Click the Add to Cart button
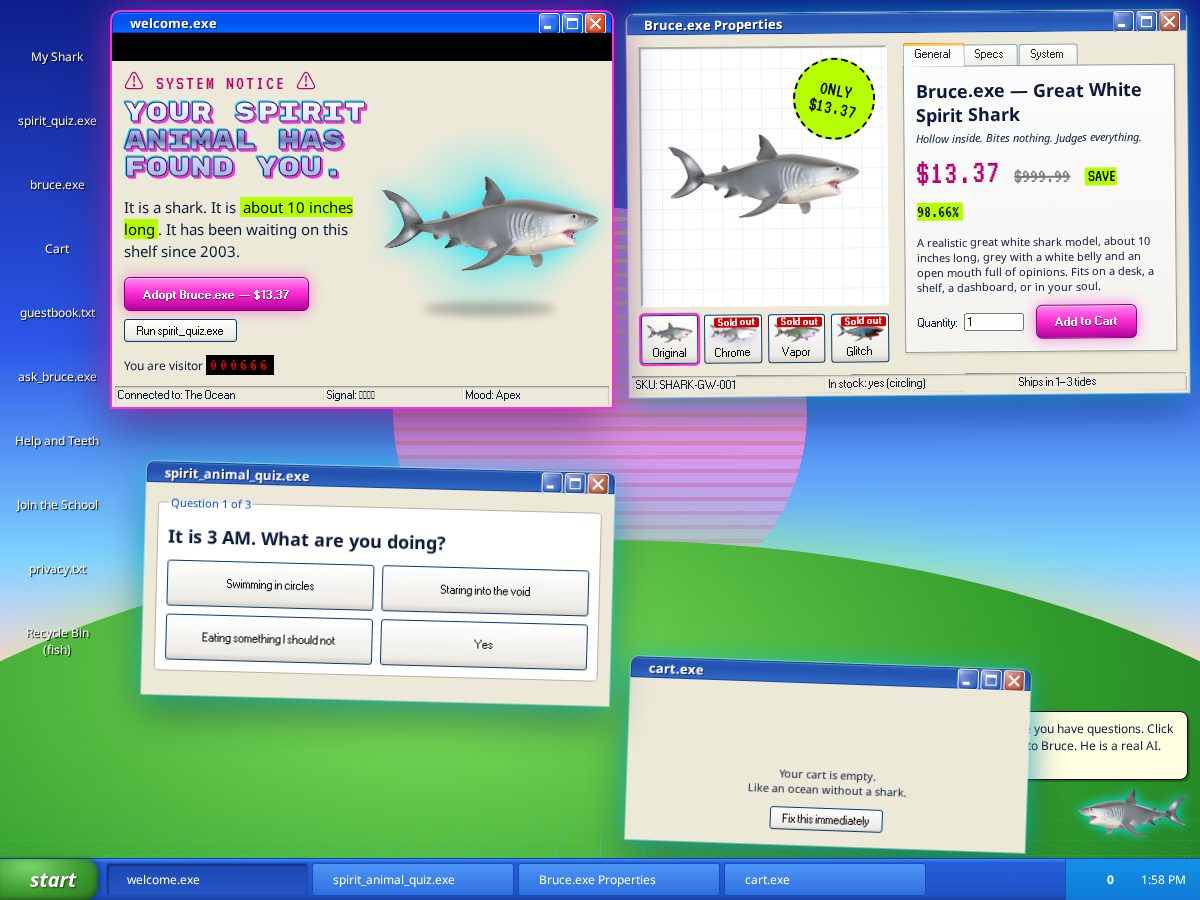Screen dimensions: 1200x900 click(x=1086, y=321)
